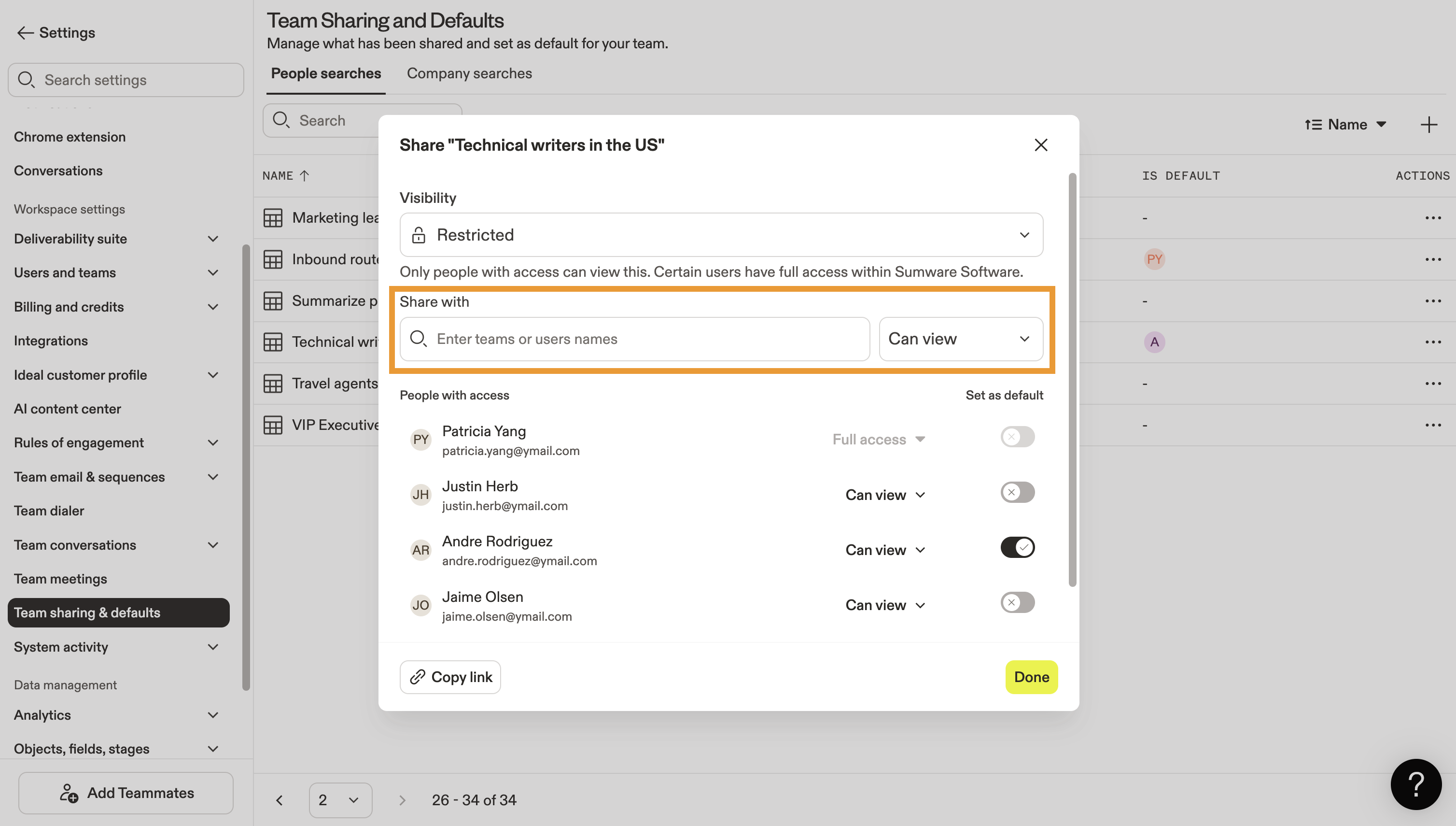
Task: Expand Deliverability suite in sidebar
Action: [x=212, y=239]
